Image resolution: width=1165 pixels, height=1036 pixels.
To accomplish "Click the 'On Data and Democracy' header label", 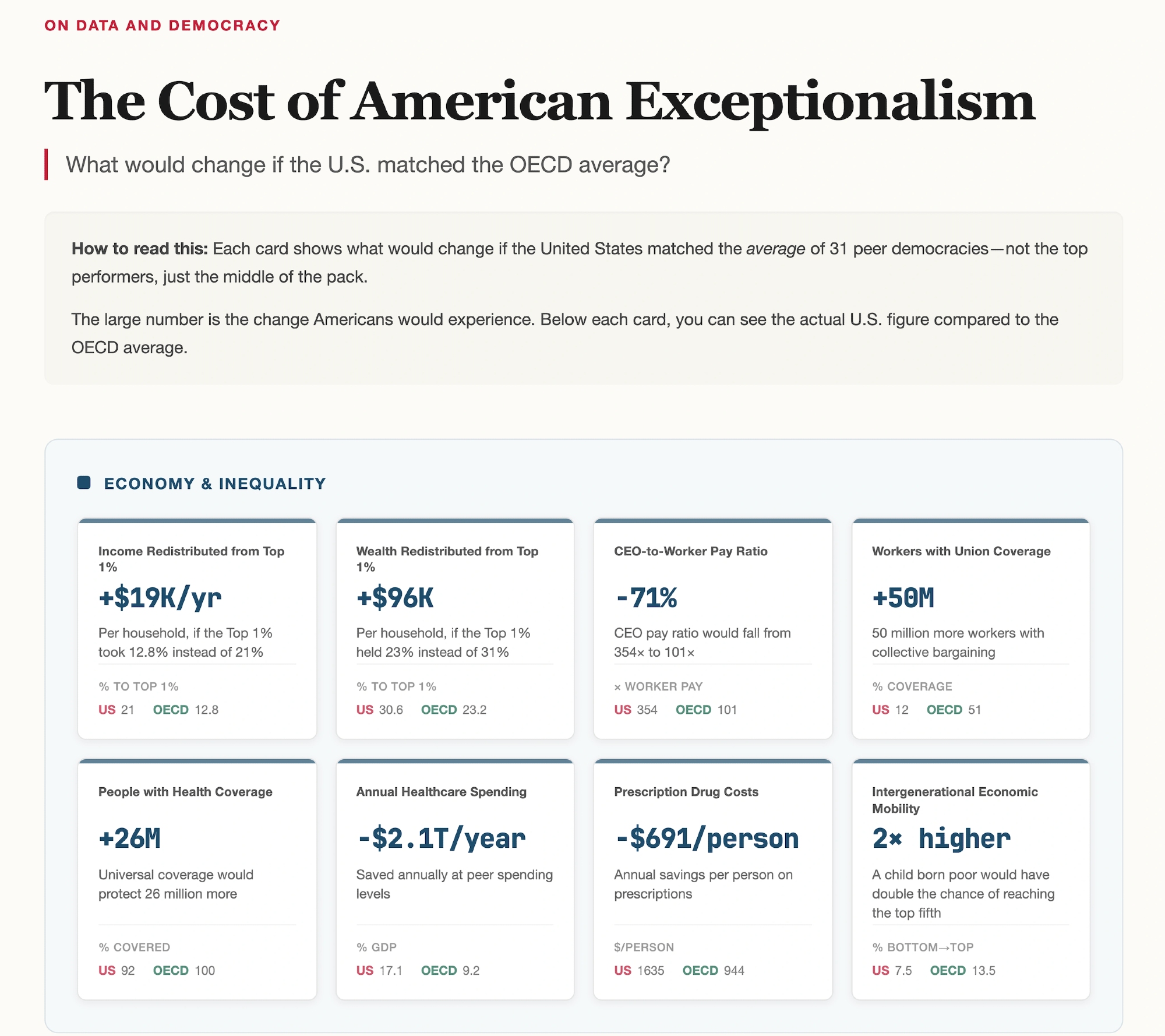I will click(x=163, y=26).
